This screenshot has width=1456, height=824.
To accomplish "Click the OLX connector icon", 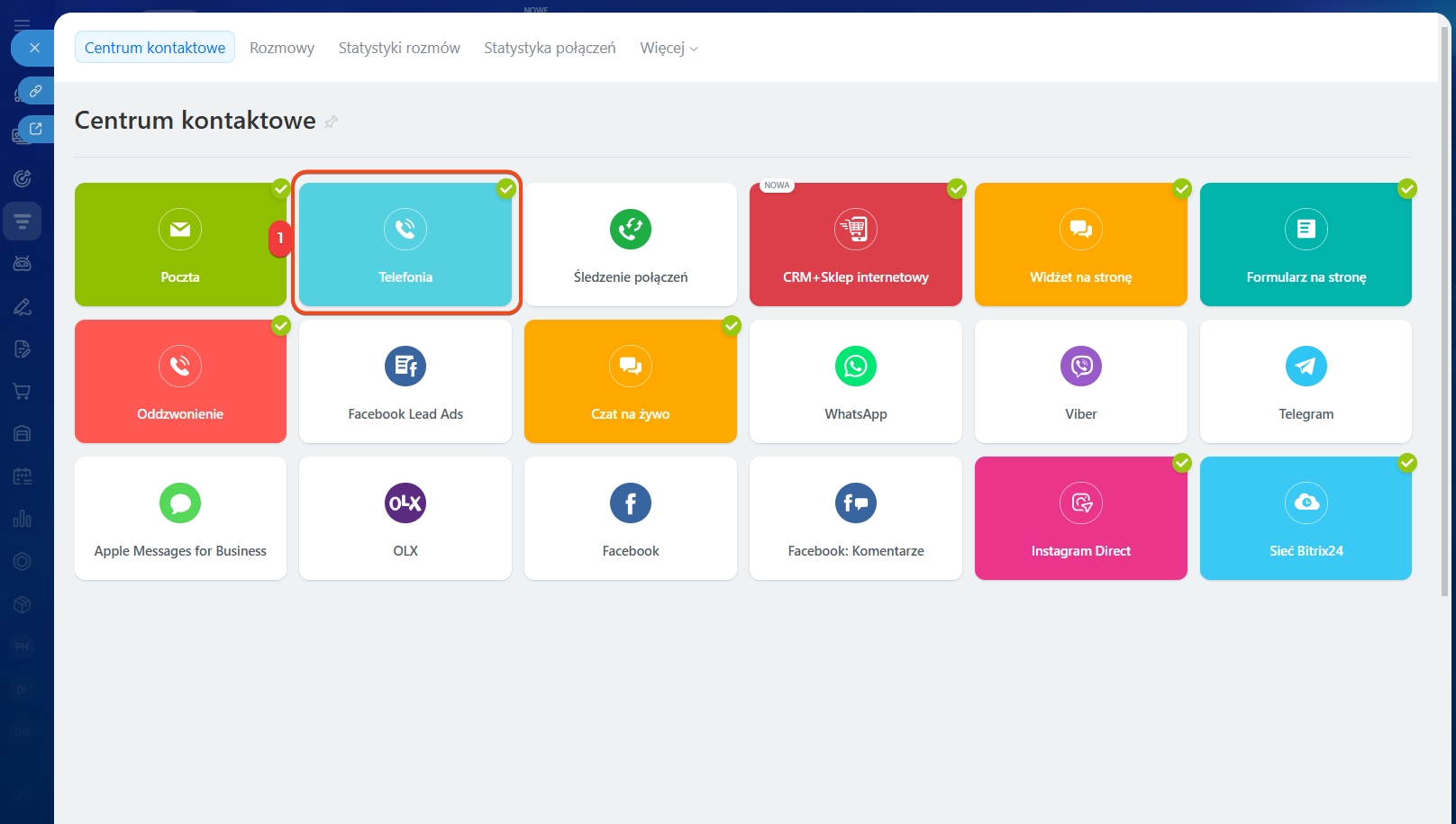I will tap(405, 503).
